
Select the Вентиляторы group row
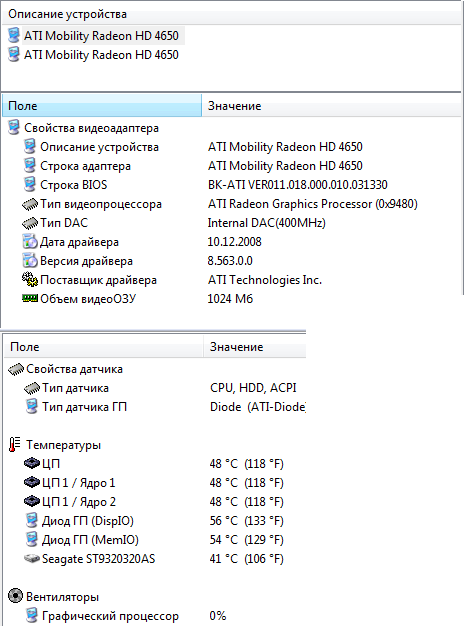pos(62,597)
